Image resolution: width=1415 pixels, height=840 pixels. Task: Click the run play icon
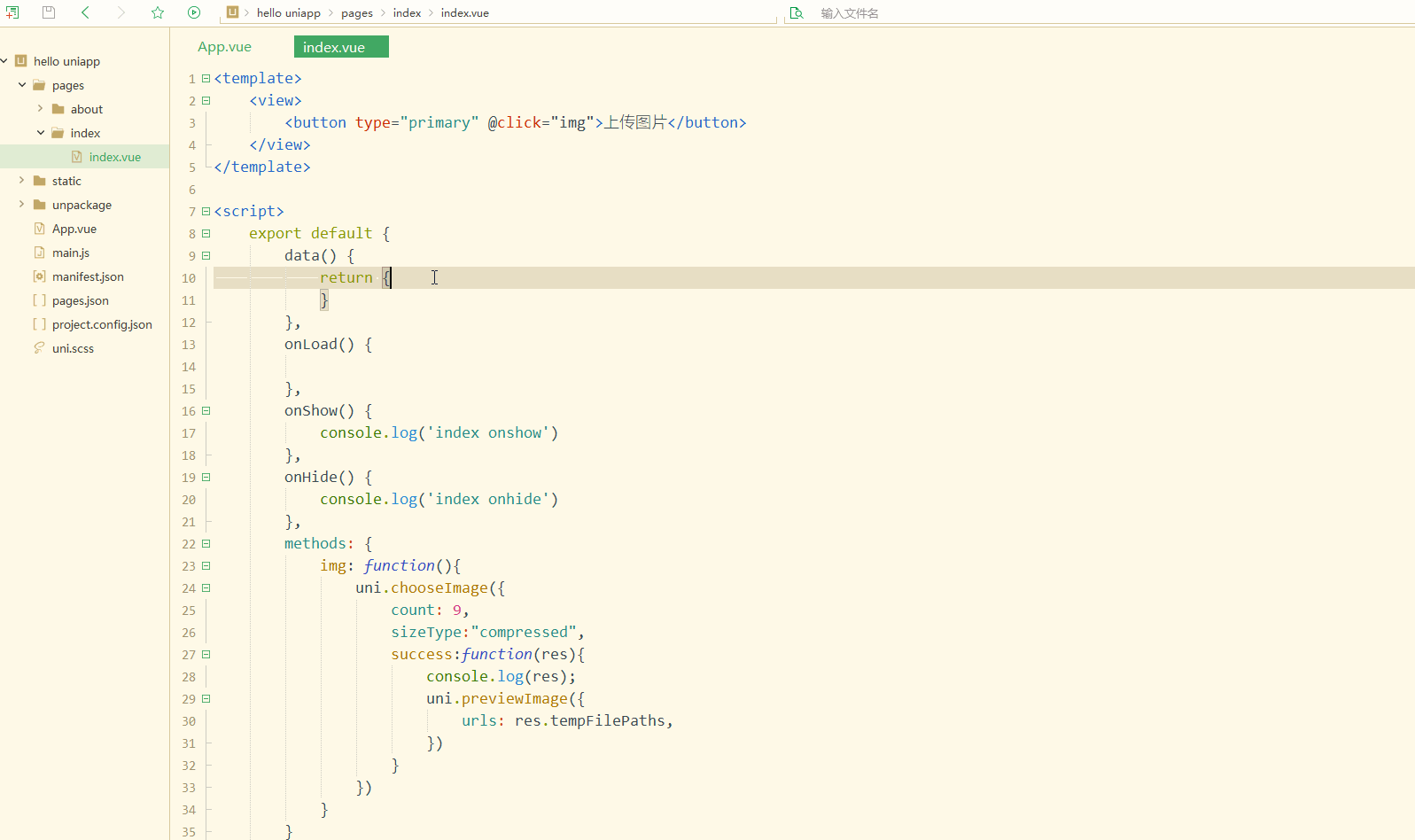194,12
